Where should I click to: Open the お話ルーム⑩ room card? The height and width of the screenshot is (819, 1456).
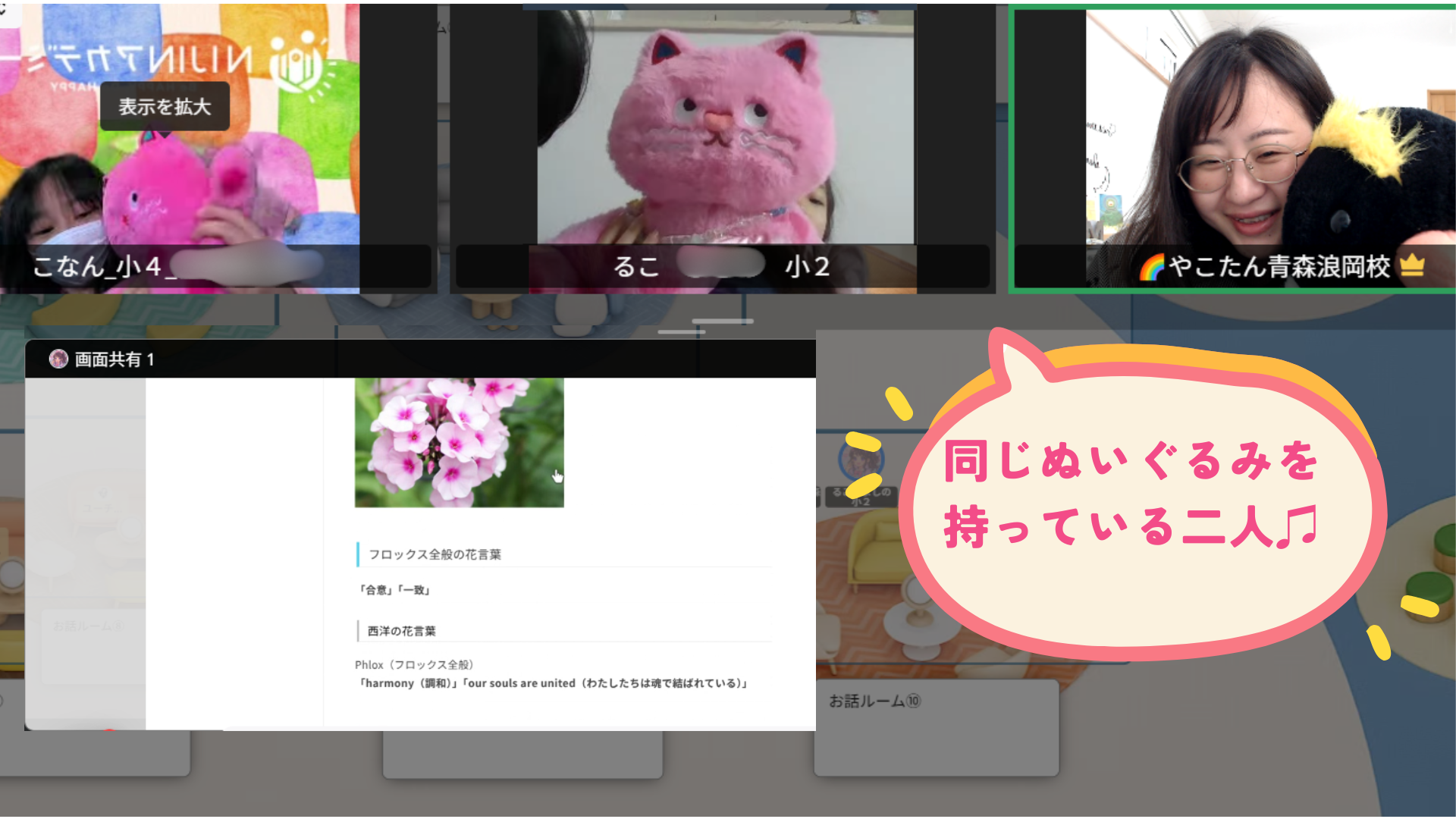pyautogui.click(x=937, y=728)
